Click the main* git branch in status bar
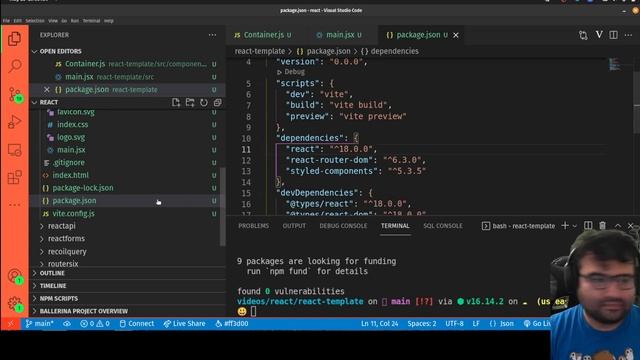640x360 pixels. (x=39, y=324)
